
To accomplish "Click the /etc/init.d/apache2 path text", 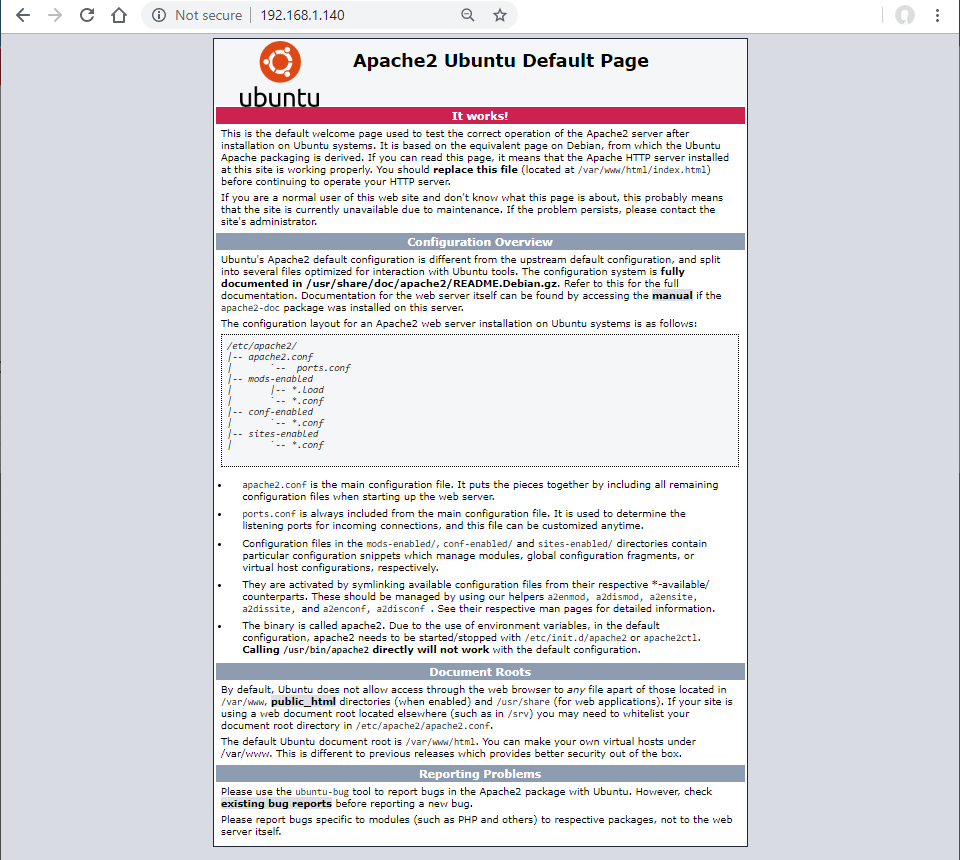I will pyautogui.click(x=576, y=638).
